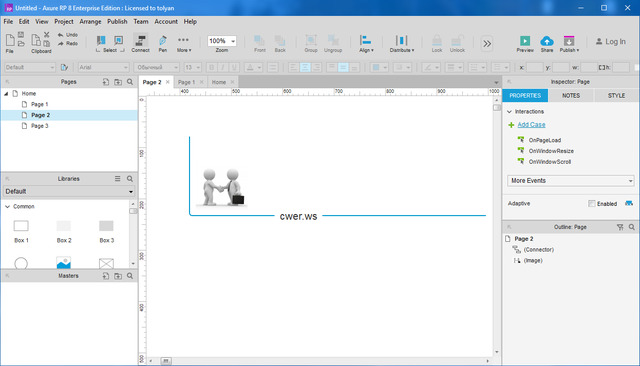Open the Distribute tool
The image size is (640, 366).
(x=402, y=43)
